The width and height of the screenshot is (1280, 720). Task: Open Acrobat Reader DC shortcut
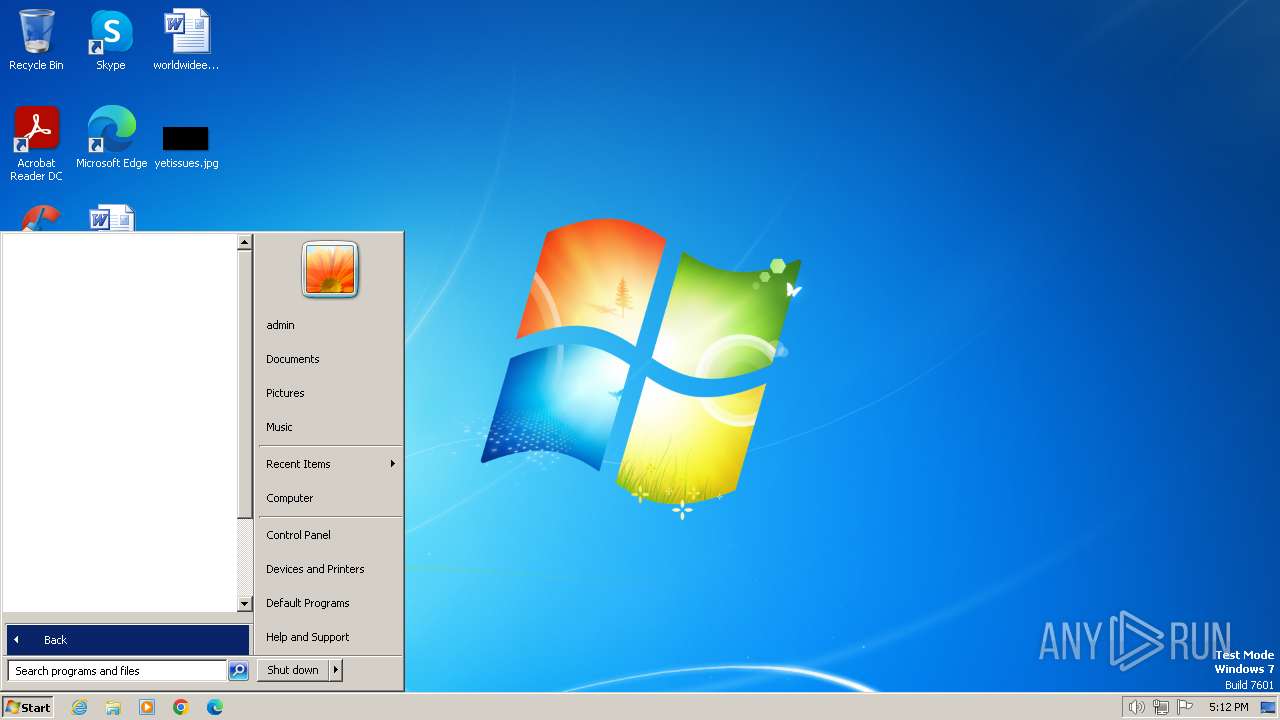click(36, 144)
